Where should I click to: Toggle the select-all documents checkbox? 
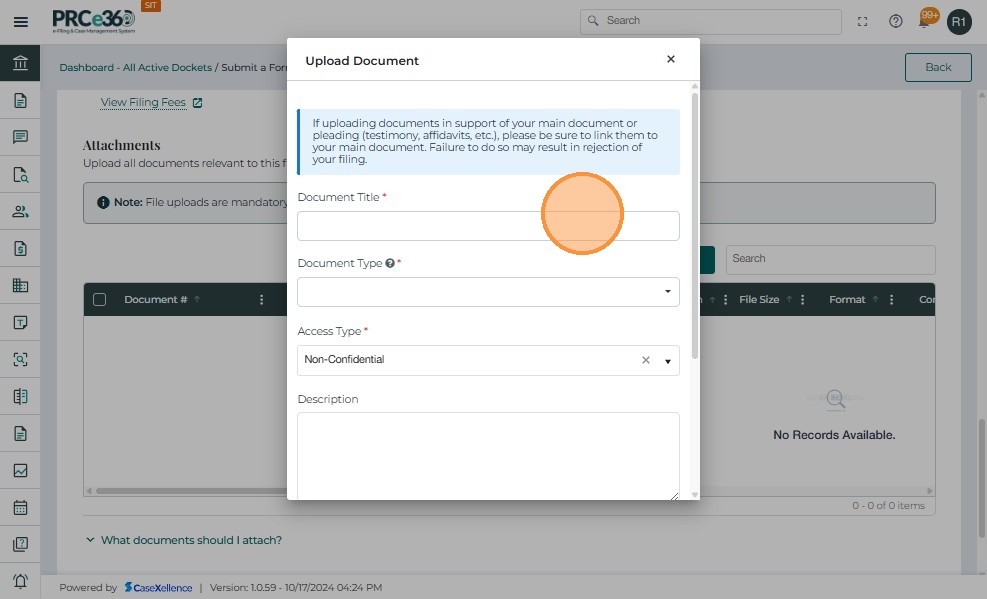pos(99,299)
